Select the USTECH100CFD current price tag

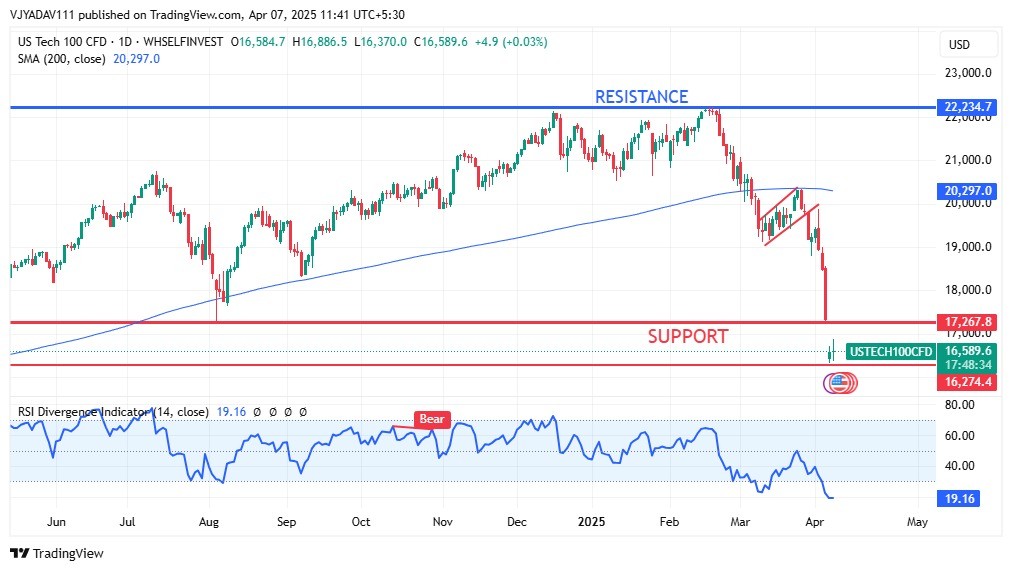point(891,351)
